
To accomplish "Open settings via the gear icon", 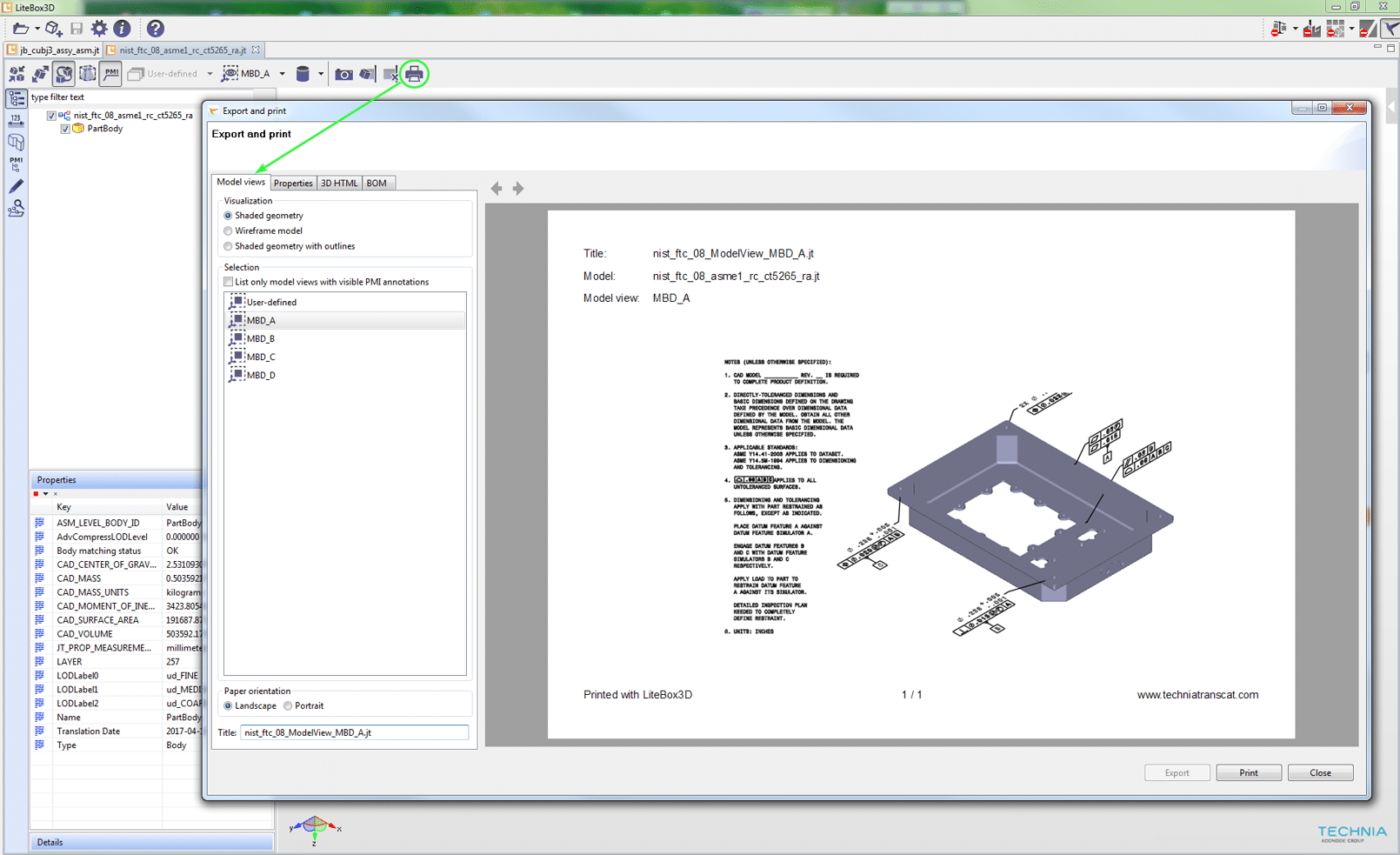I will click(99, 29).
